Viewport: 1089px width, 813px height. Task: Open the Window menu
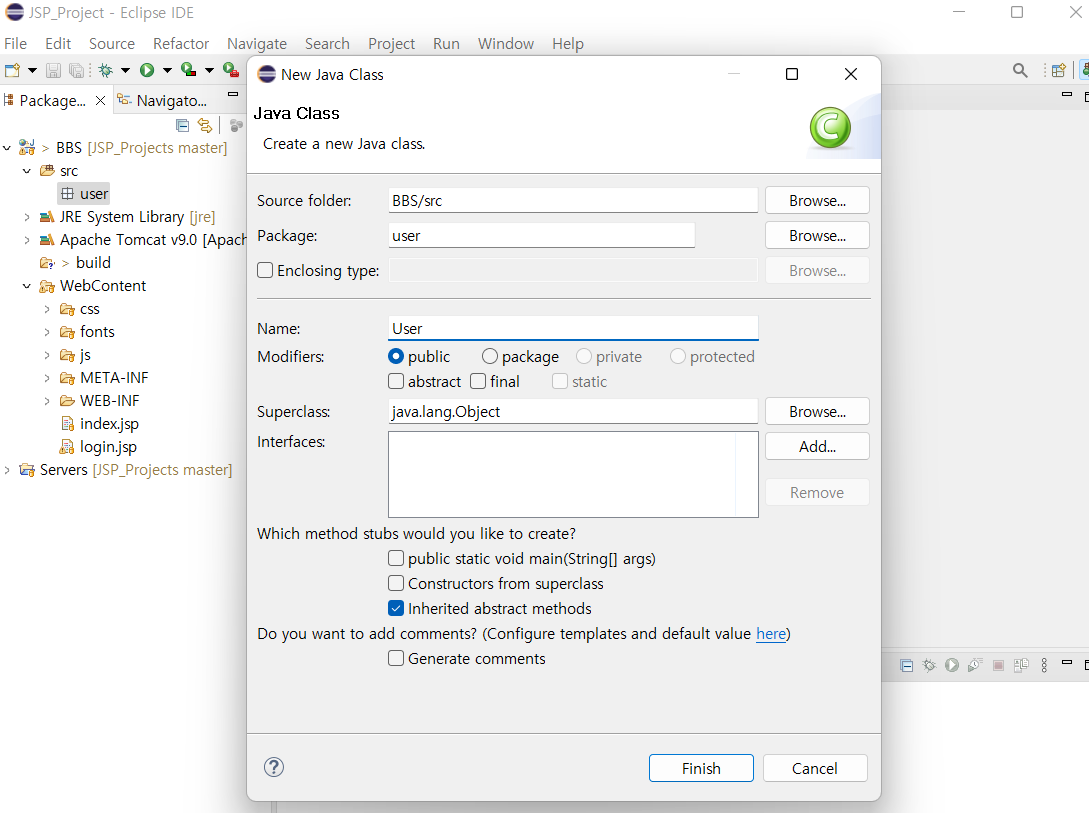click(x=506, y=44)
